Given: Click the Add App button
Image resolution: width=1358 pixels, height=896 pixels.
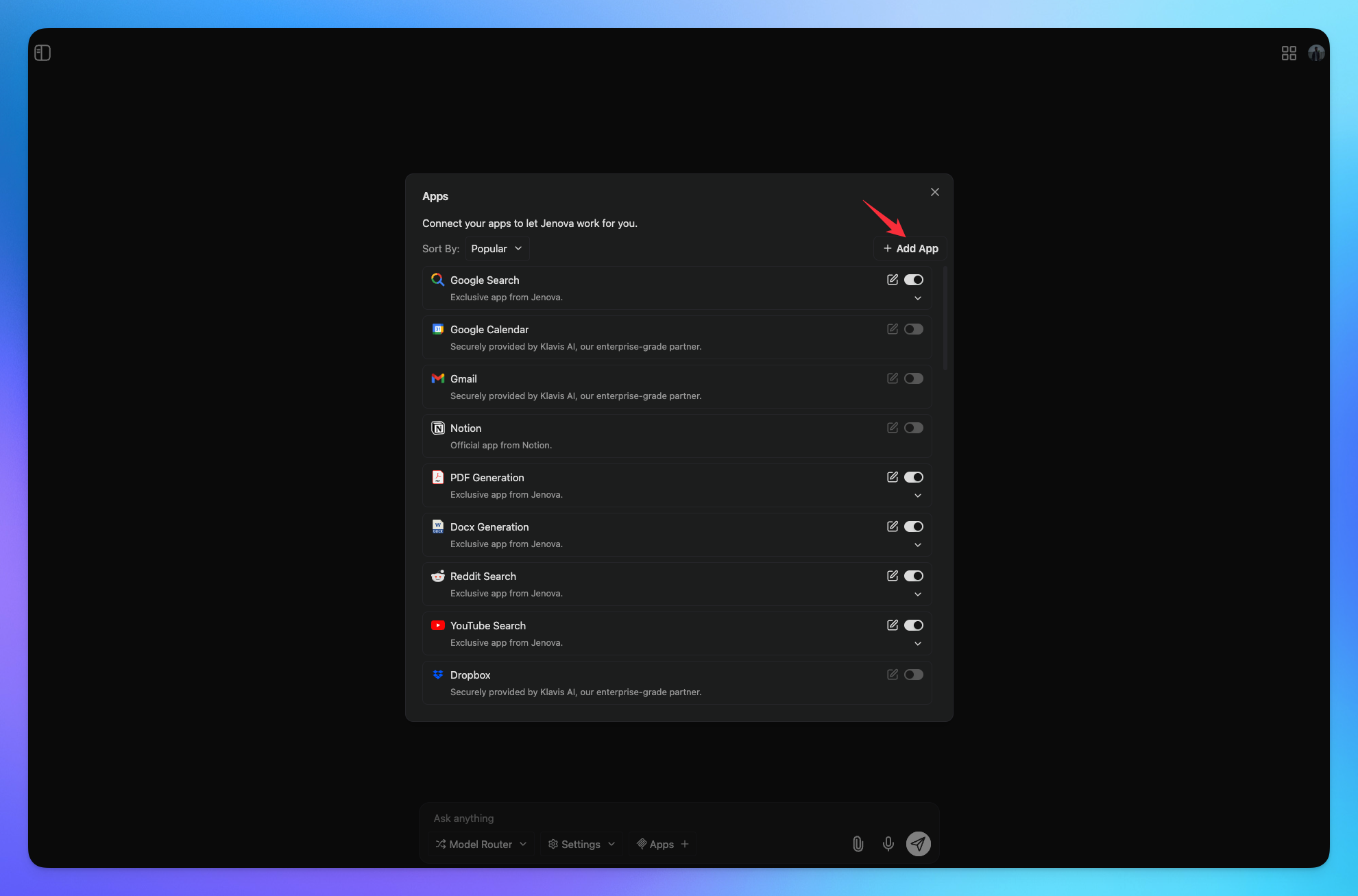Looking at the screenshot, I should pos(910,248).
